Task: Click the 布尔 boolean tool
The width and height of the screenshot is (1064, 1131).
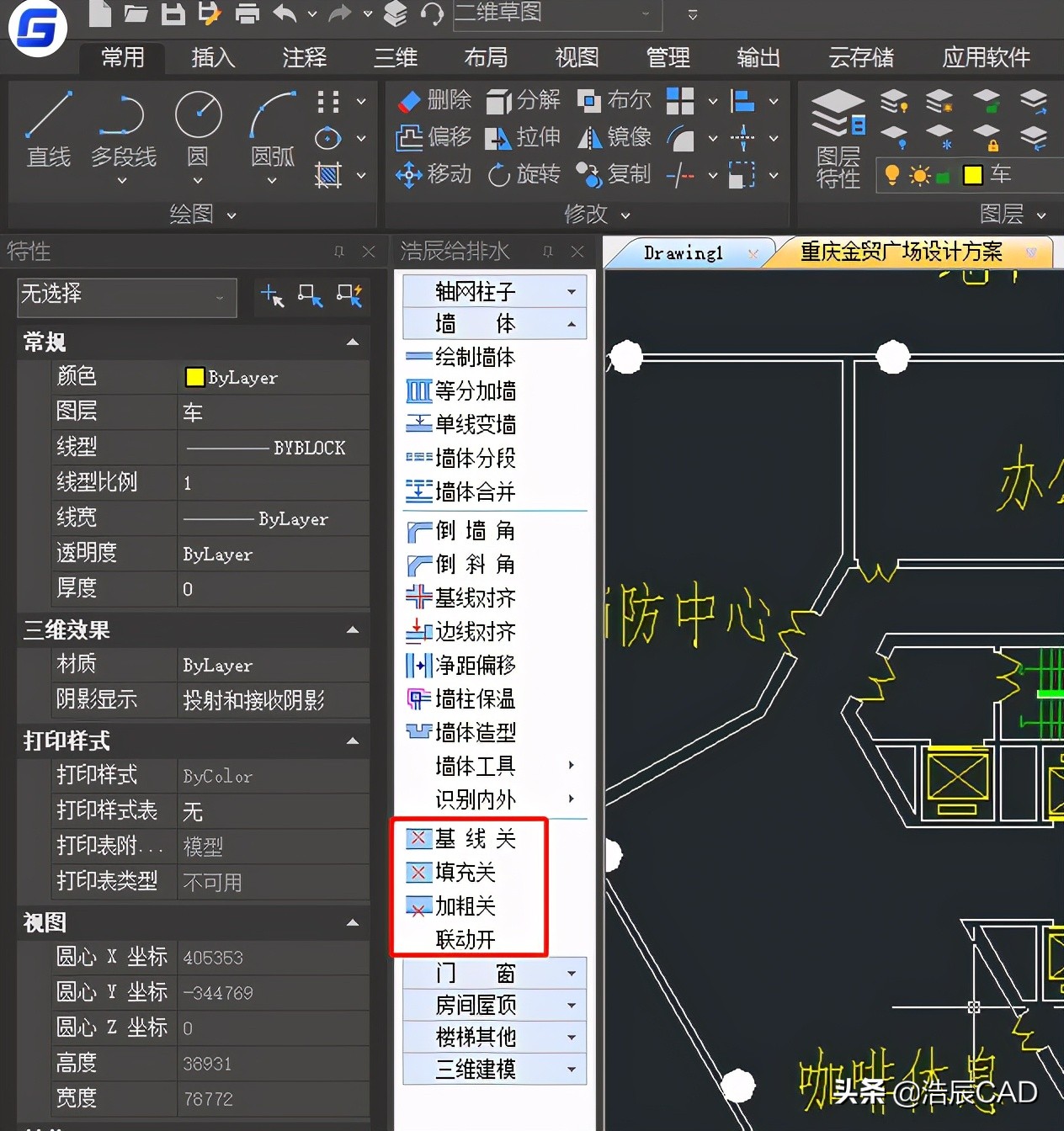Action: click(614, 100)
